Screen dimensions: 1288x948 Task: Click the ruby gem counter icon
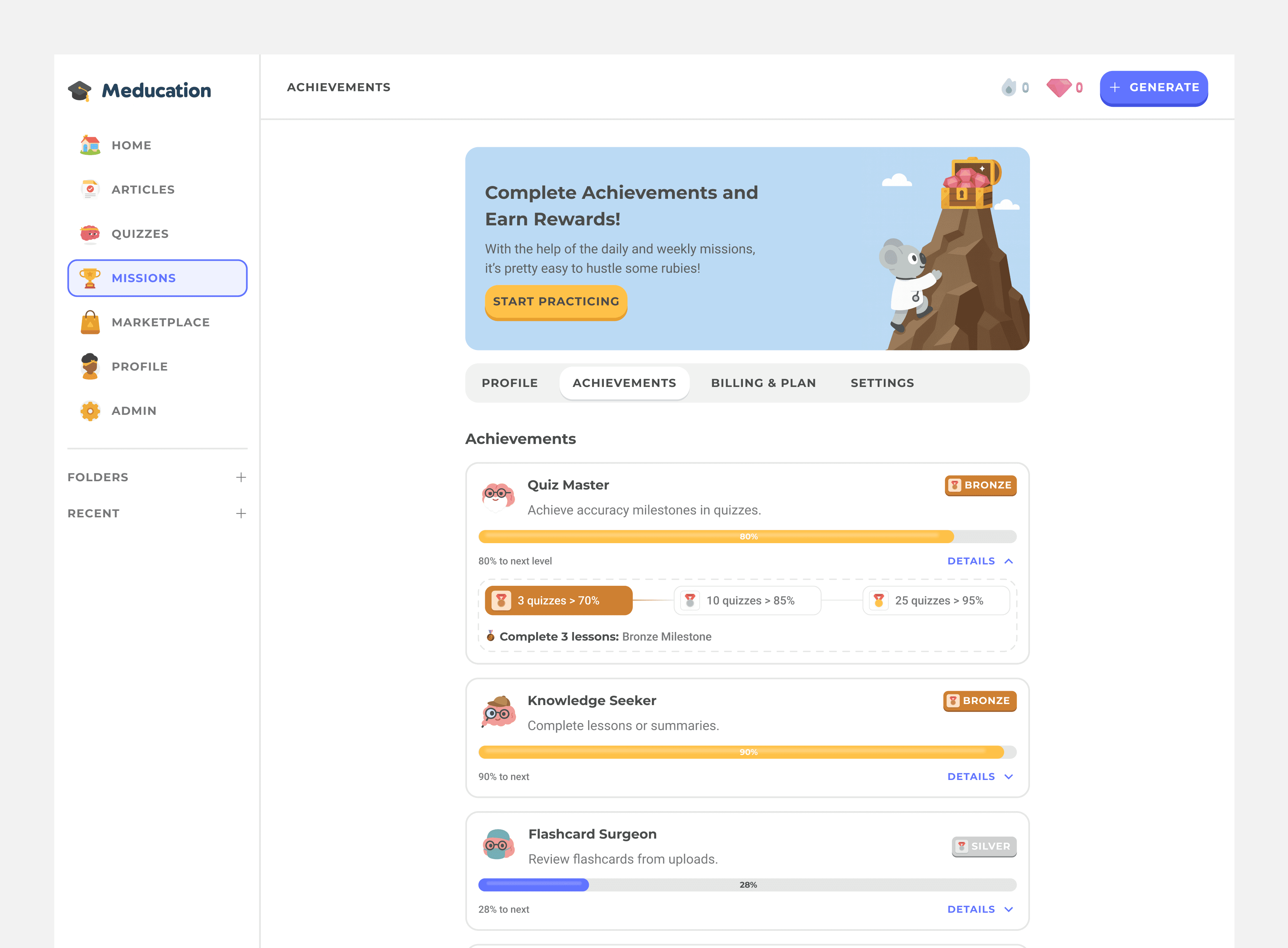click(x=1058, y=88)
